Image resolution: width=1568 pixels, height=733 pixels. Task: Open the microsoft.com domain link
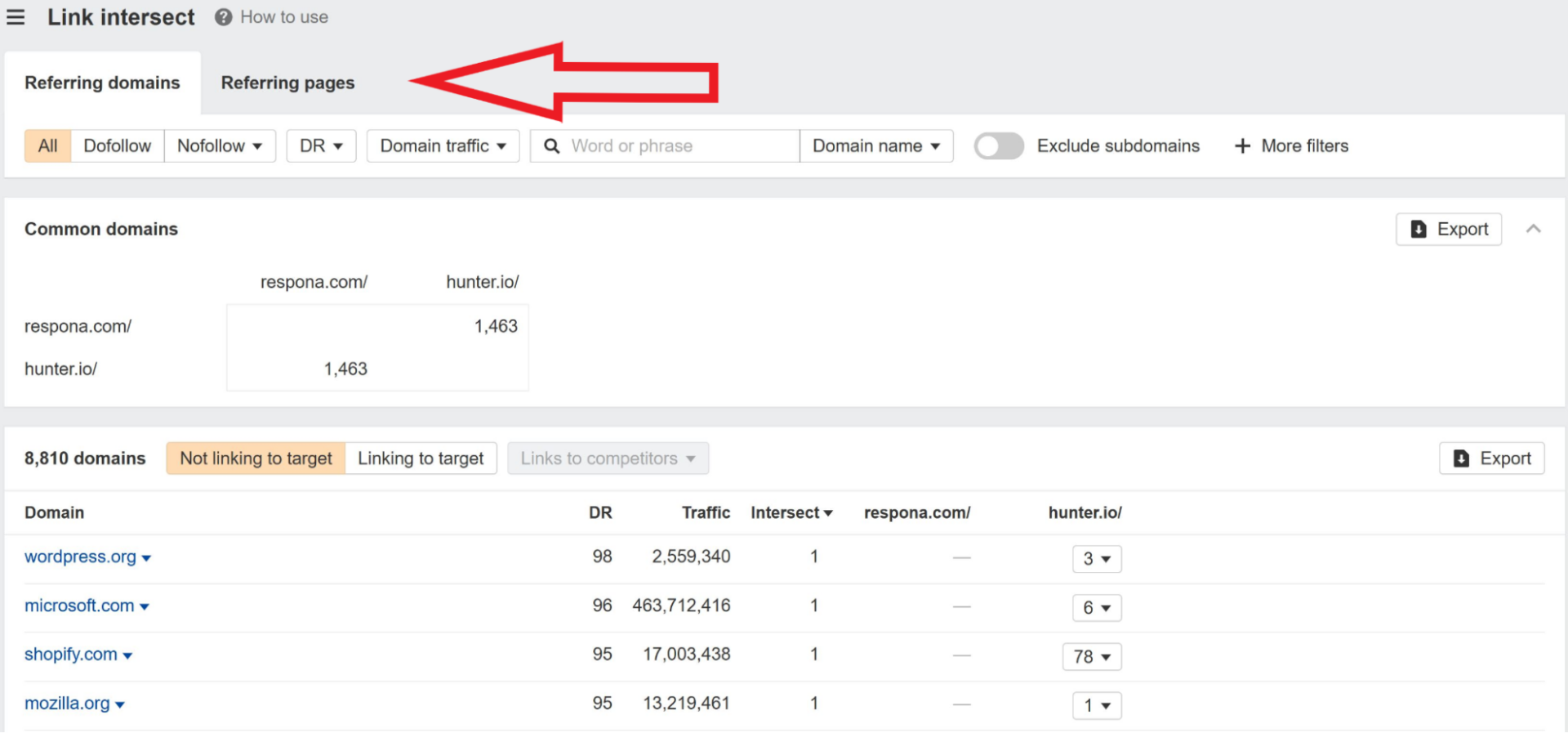point(79,606)
